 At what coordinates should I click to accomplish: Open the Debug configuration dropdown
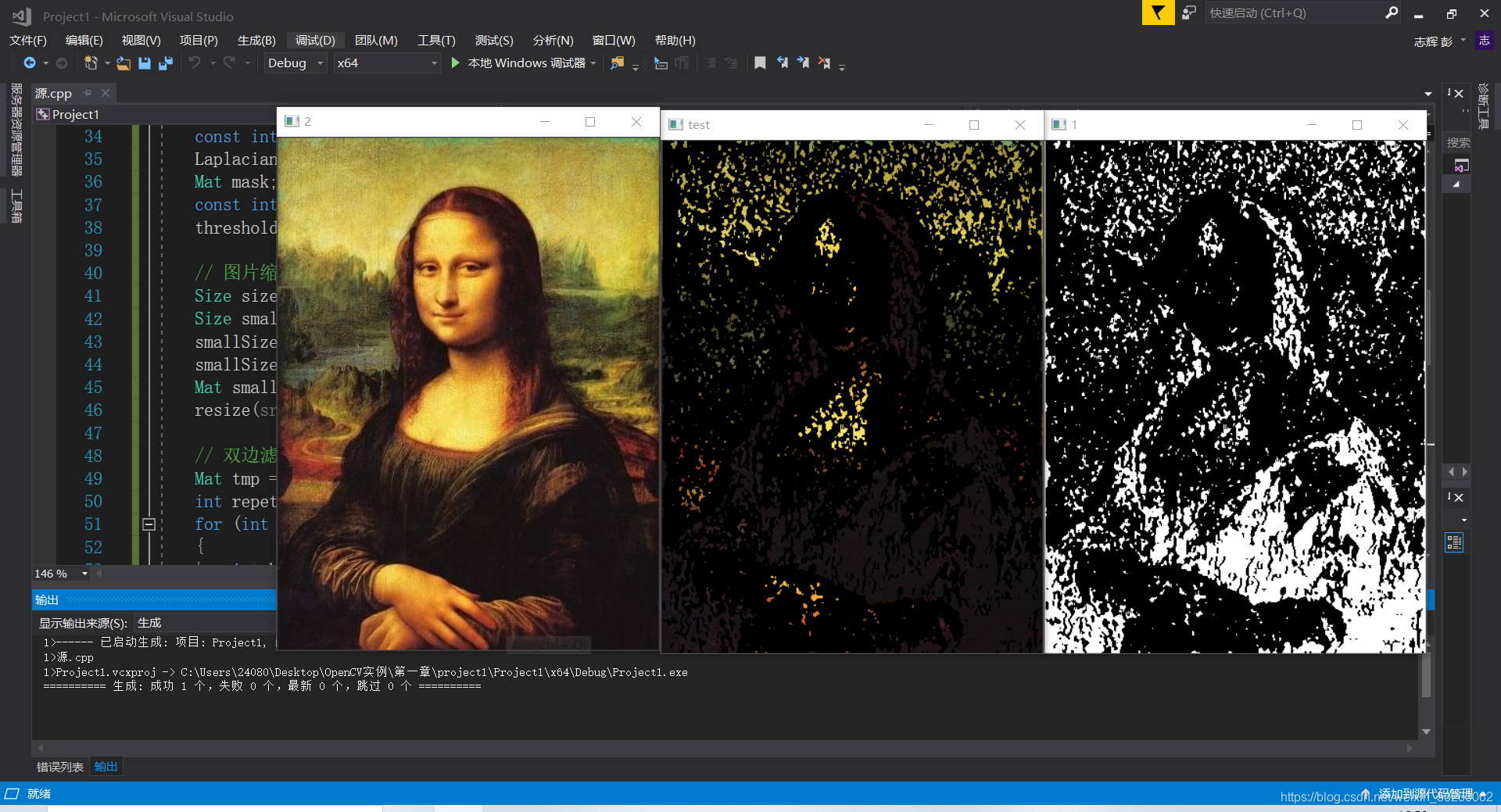point(295,63)
